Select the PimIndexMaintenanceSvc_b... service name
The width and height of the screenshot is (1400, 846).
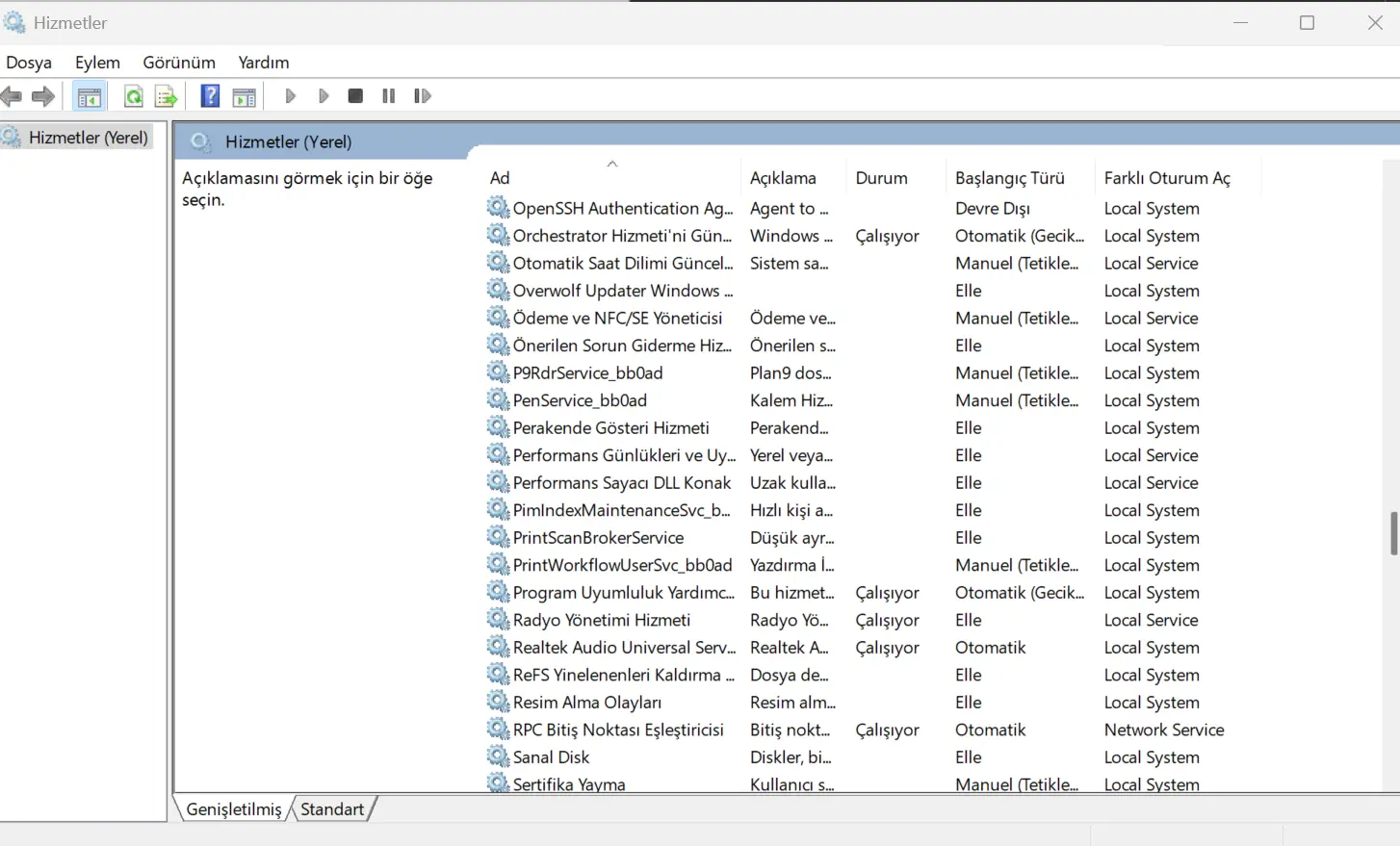(x=621, y=510)
